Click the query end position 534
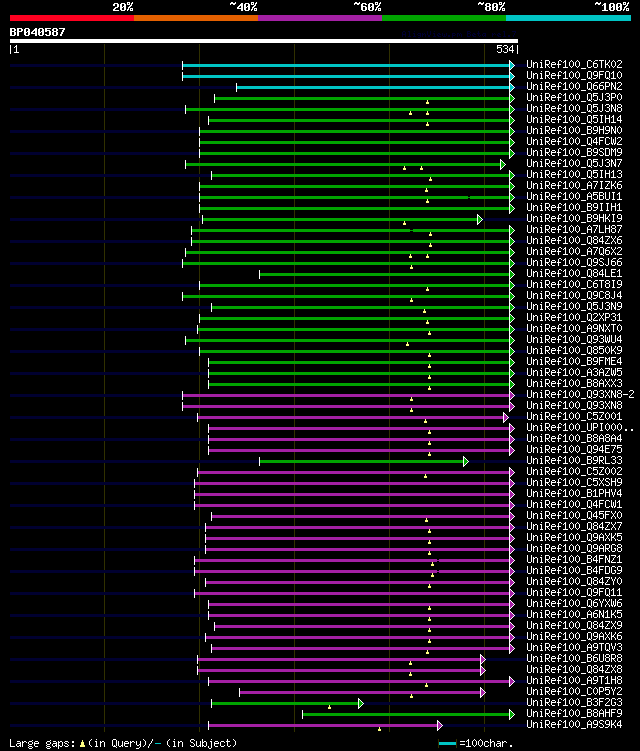This screenshot has height=751, width=640. click(x=505, y=49)
